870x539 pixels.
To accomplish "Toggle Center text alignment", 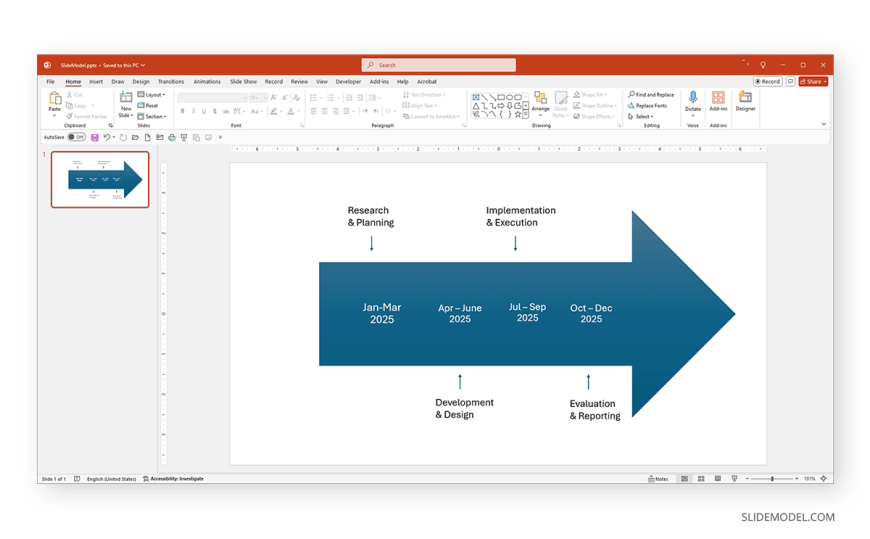I will pos(325,111).
